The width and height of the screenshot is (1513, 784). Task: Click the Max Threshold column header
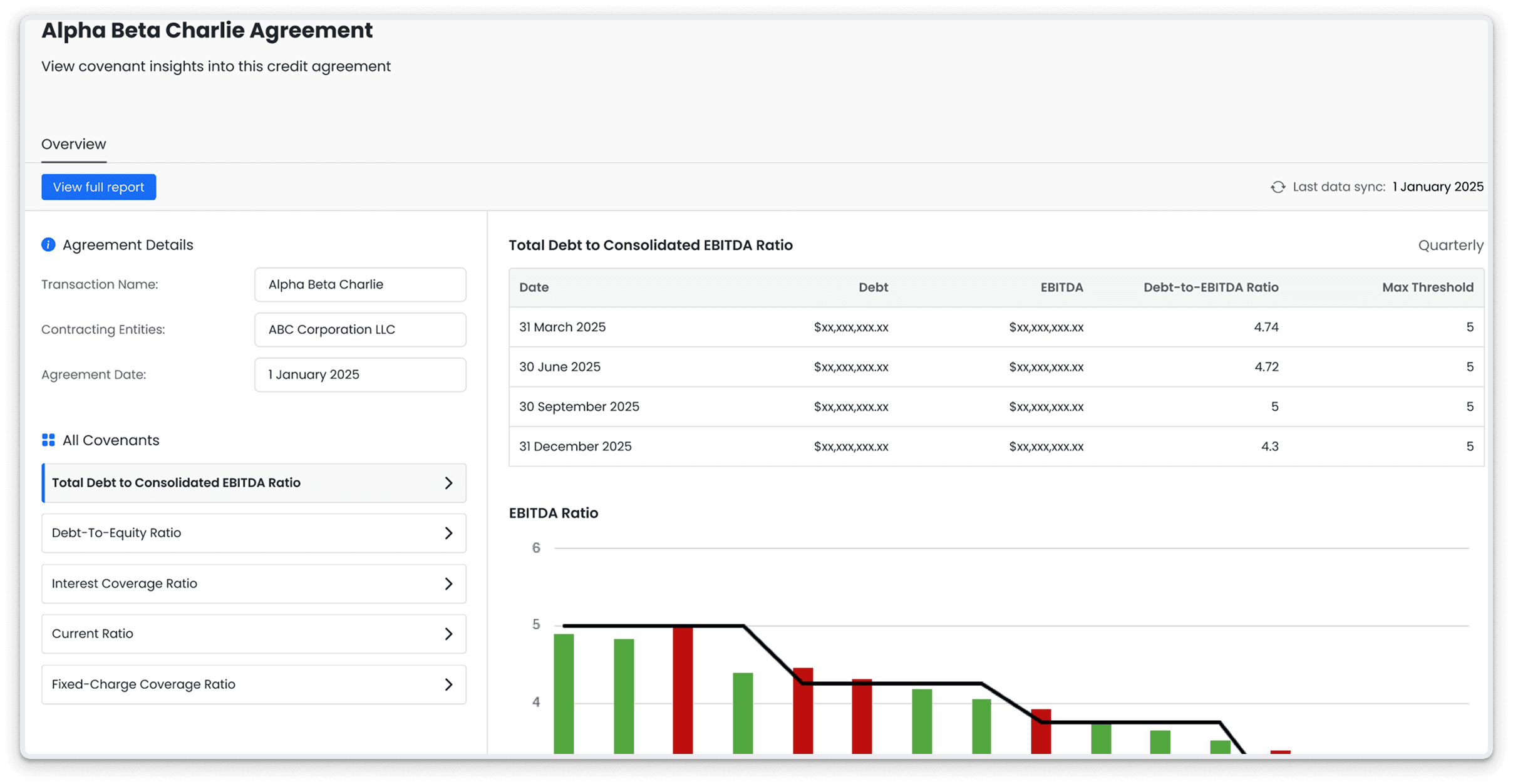1427,287
